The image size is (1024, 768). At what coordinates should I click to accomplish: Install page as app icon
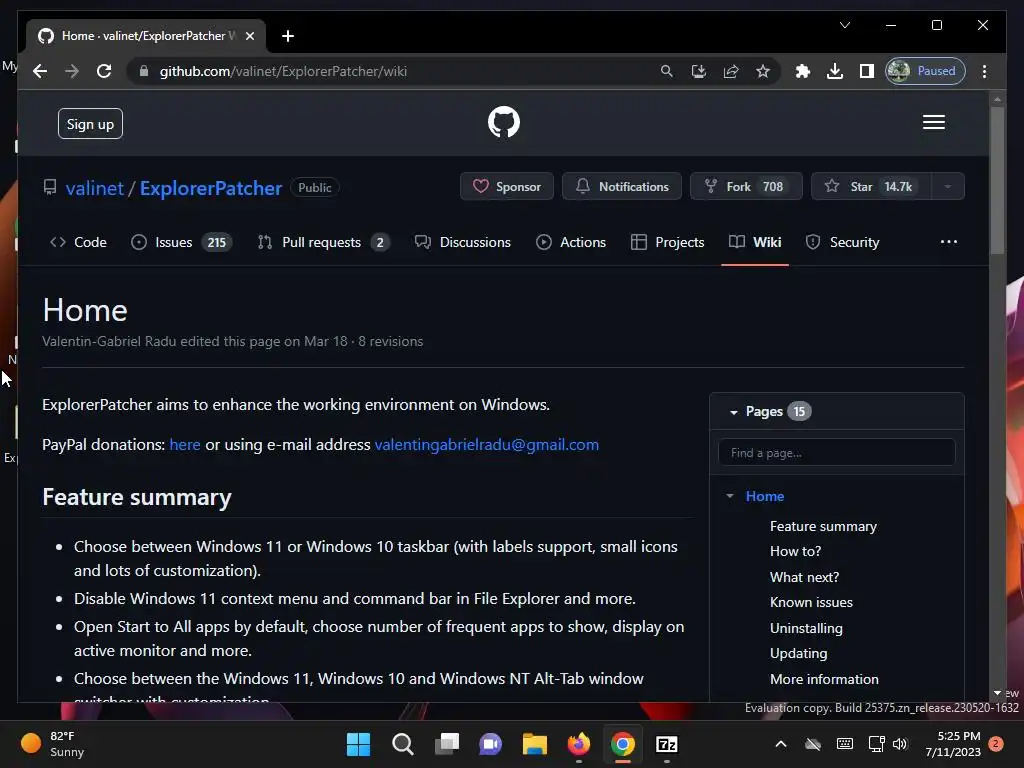699,71
